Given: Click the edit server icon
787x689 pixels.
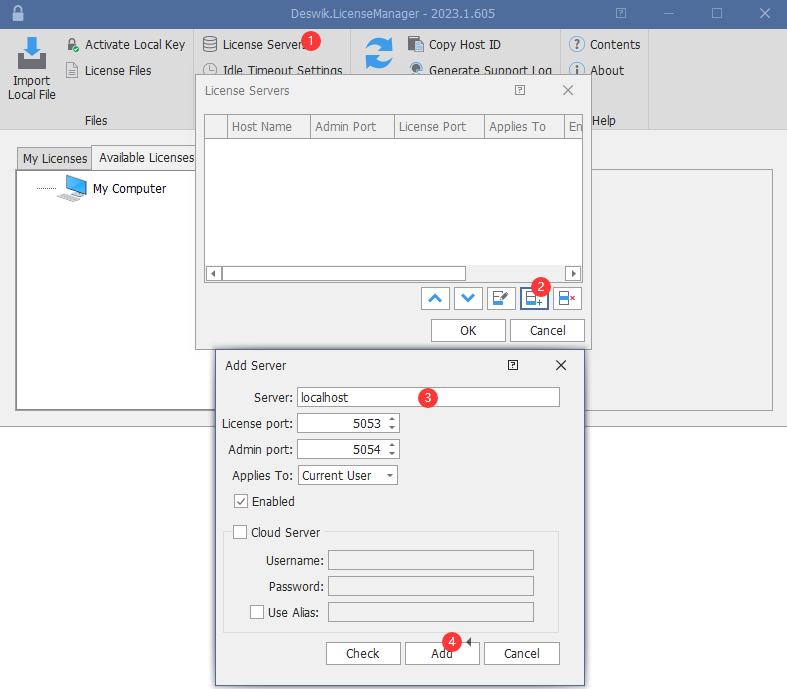Looking at the screenshot, I should pos(501,299).
